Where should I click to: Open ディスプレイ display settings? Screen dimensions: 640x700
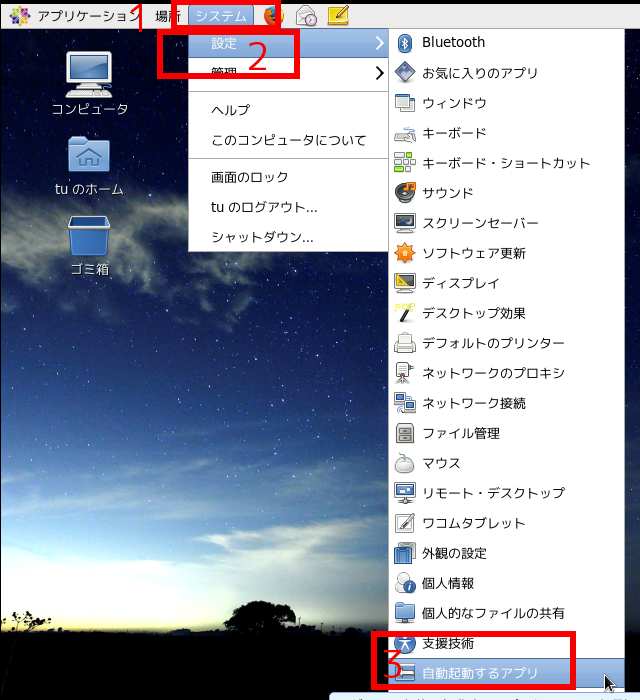coord(460,283)
